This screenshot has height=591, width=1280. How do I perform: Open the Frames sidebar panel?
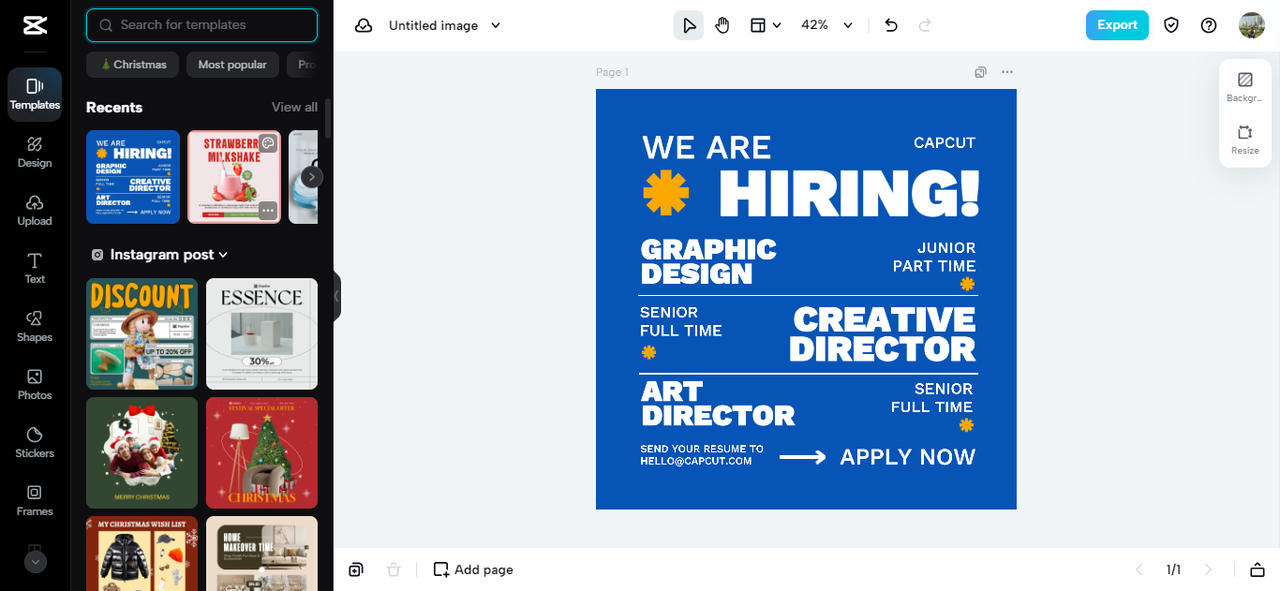point(35,500)
